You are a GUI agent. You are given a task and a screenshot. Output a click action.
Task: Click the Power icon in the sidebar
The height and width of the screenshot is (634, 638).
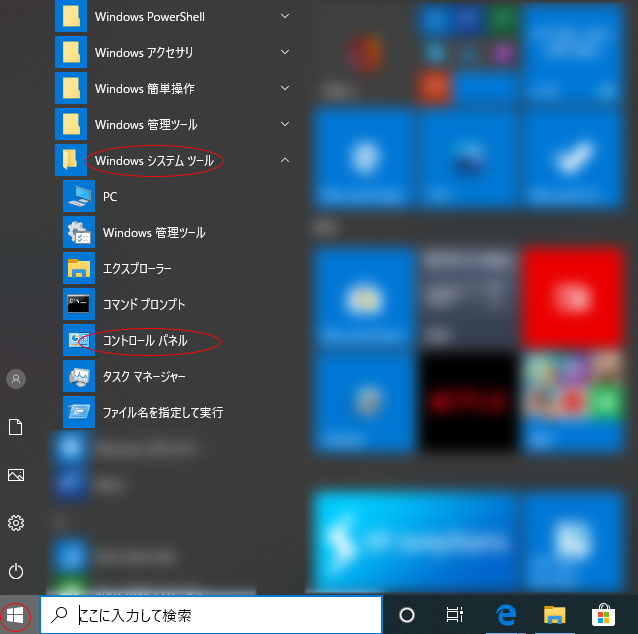click(16, 571)
